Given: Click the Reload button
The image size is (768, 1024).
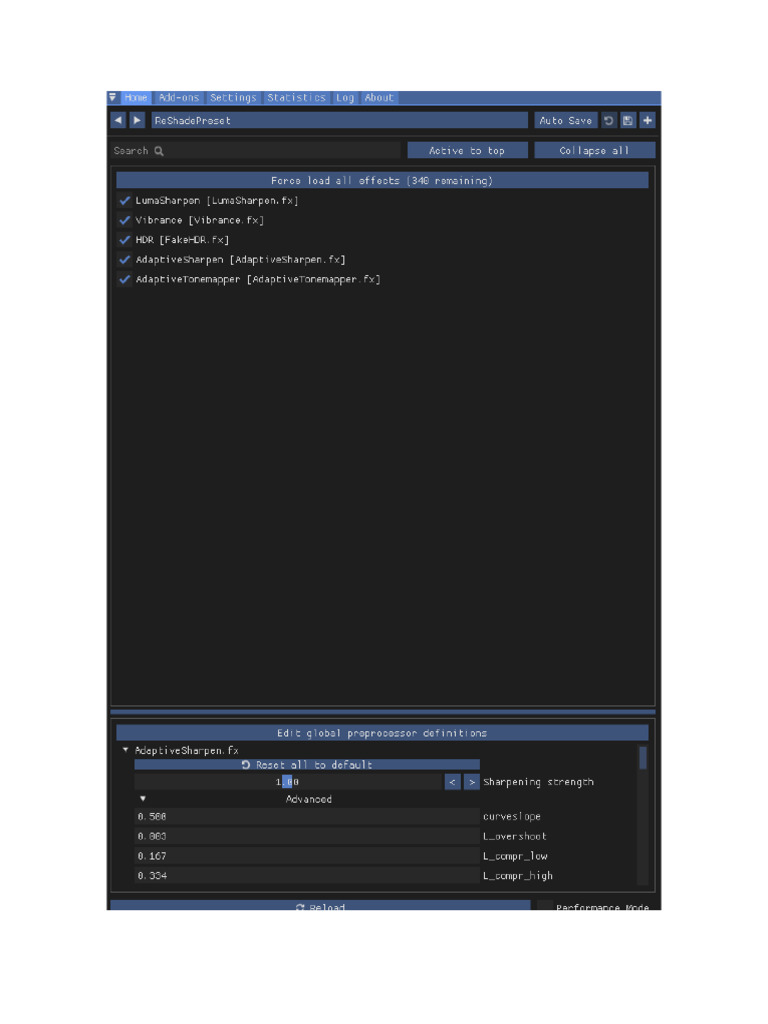Looking at the screenshot, I should [320, 906].
